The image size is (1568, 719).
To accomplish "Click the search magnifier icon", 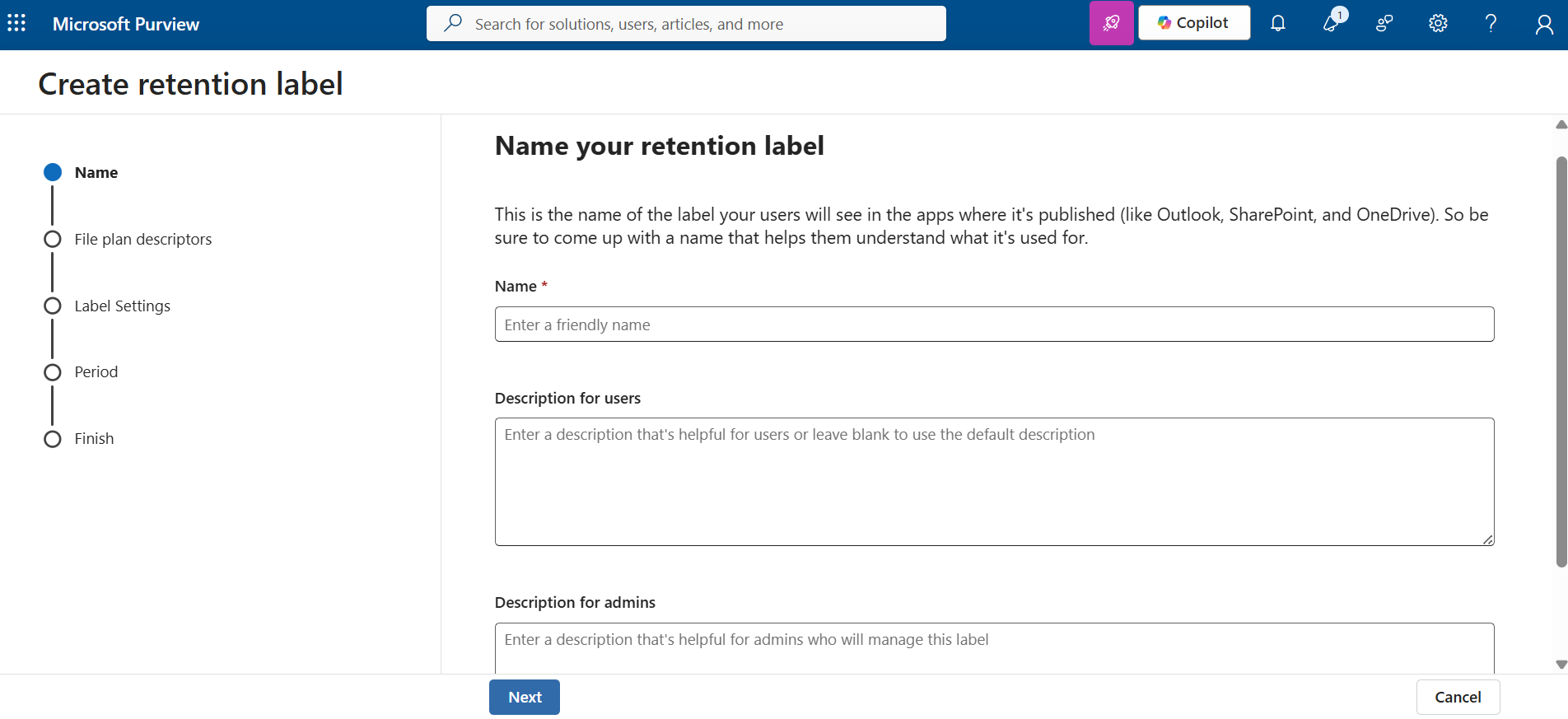I will [453, 23].
